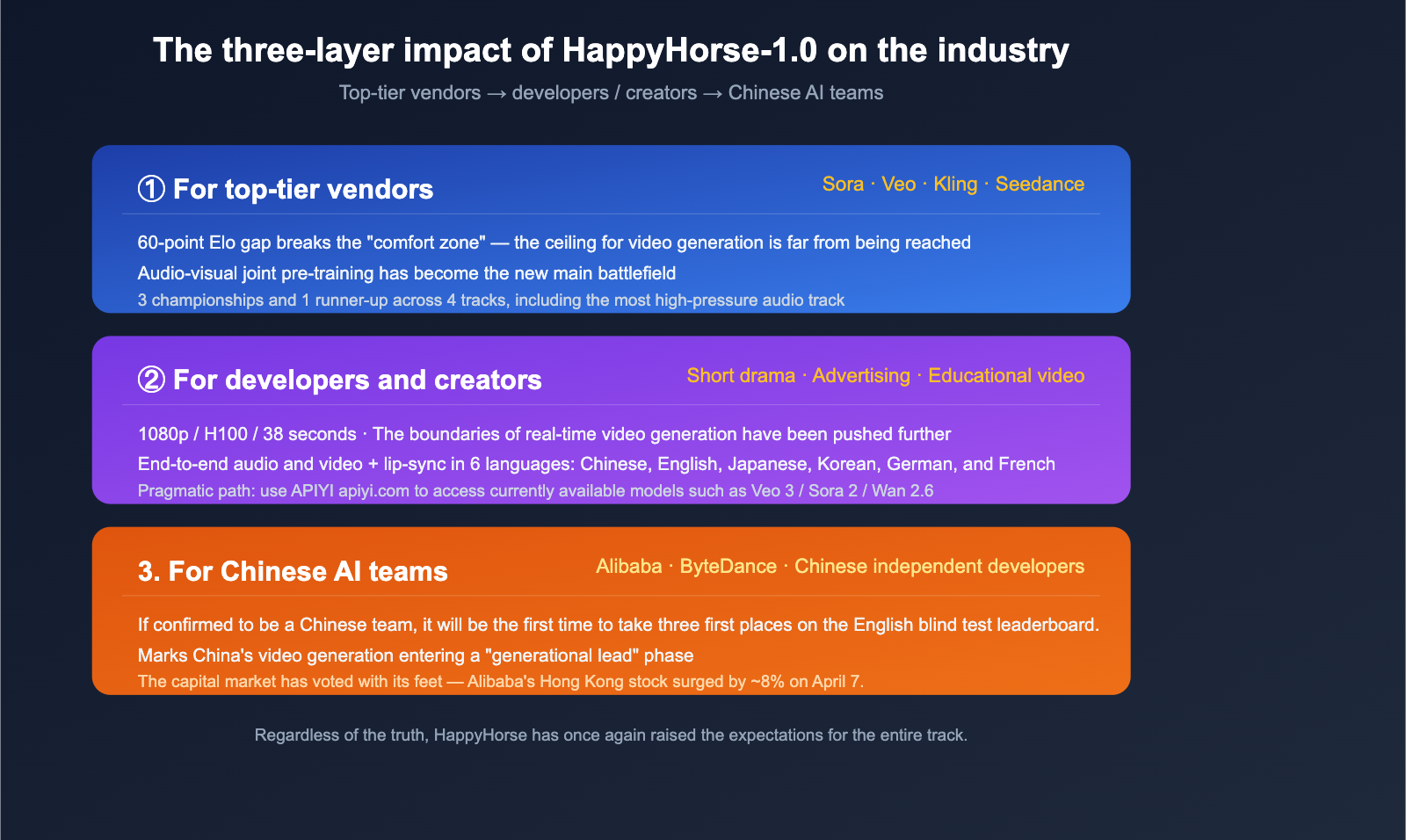Click the Sora label in the vendors section
Image resolution: width=1406 pixels, height=840 pixels.
click(842, 185)
